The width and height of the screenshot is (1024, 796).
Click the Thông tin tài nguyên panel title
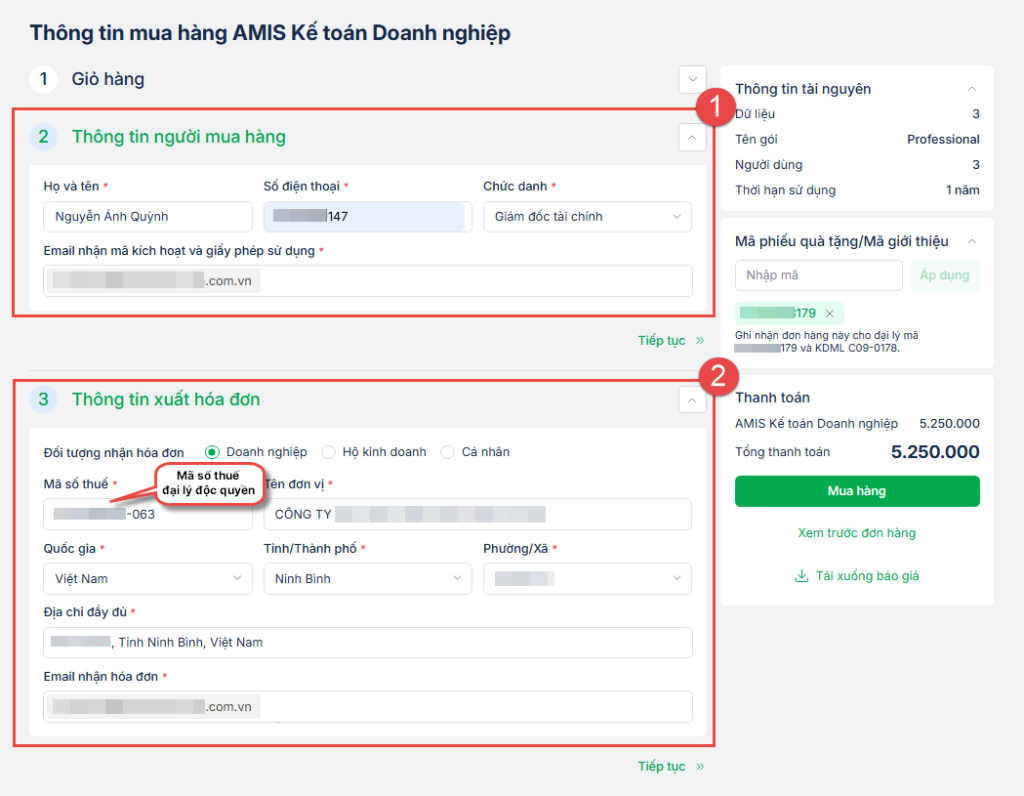pos(803,89)
